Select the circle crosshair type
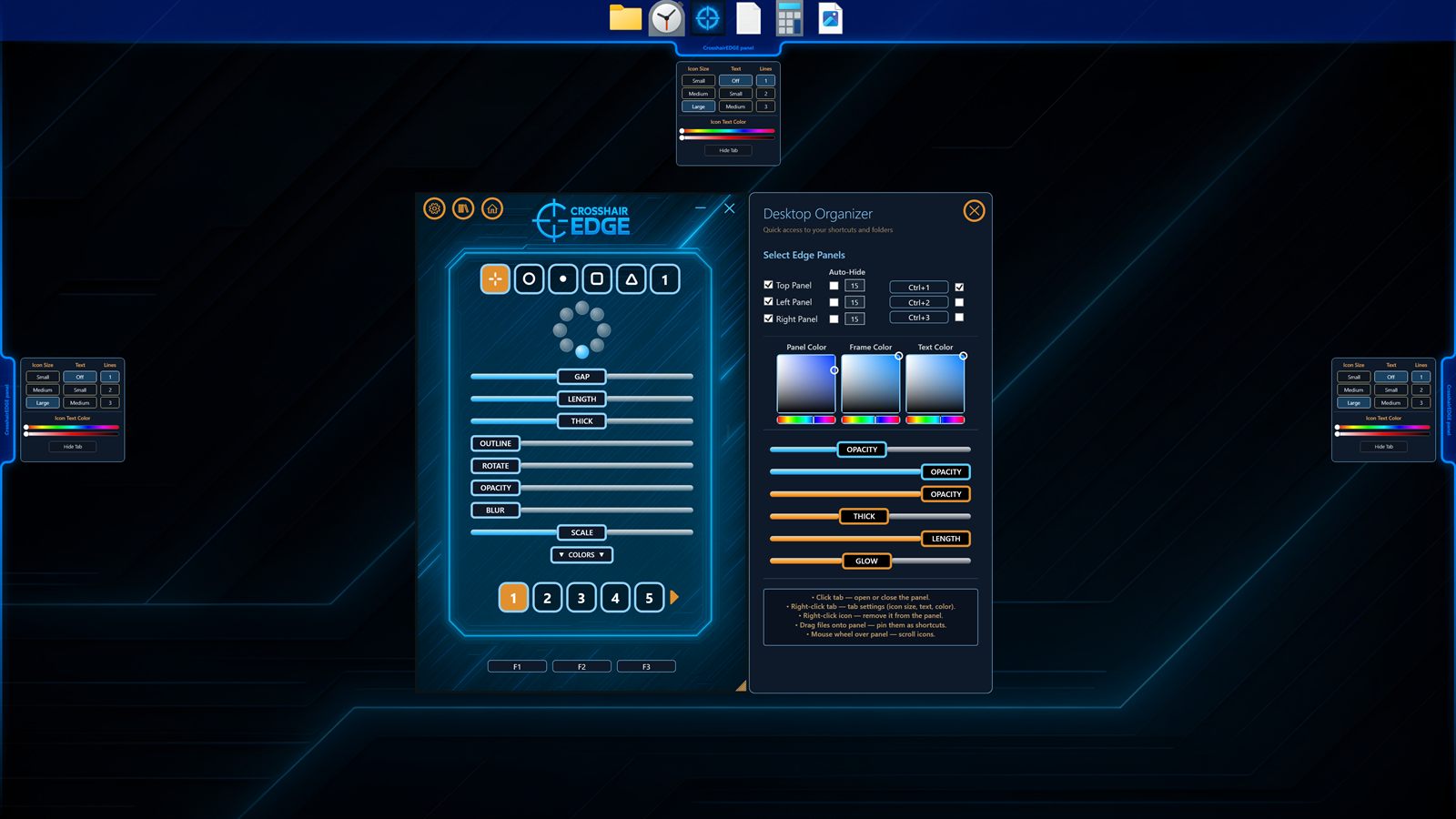Screen dimensions: 1456x819 pyautogui.click(x=529, y=279)
